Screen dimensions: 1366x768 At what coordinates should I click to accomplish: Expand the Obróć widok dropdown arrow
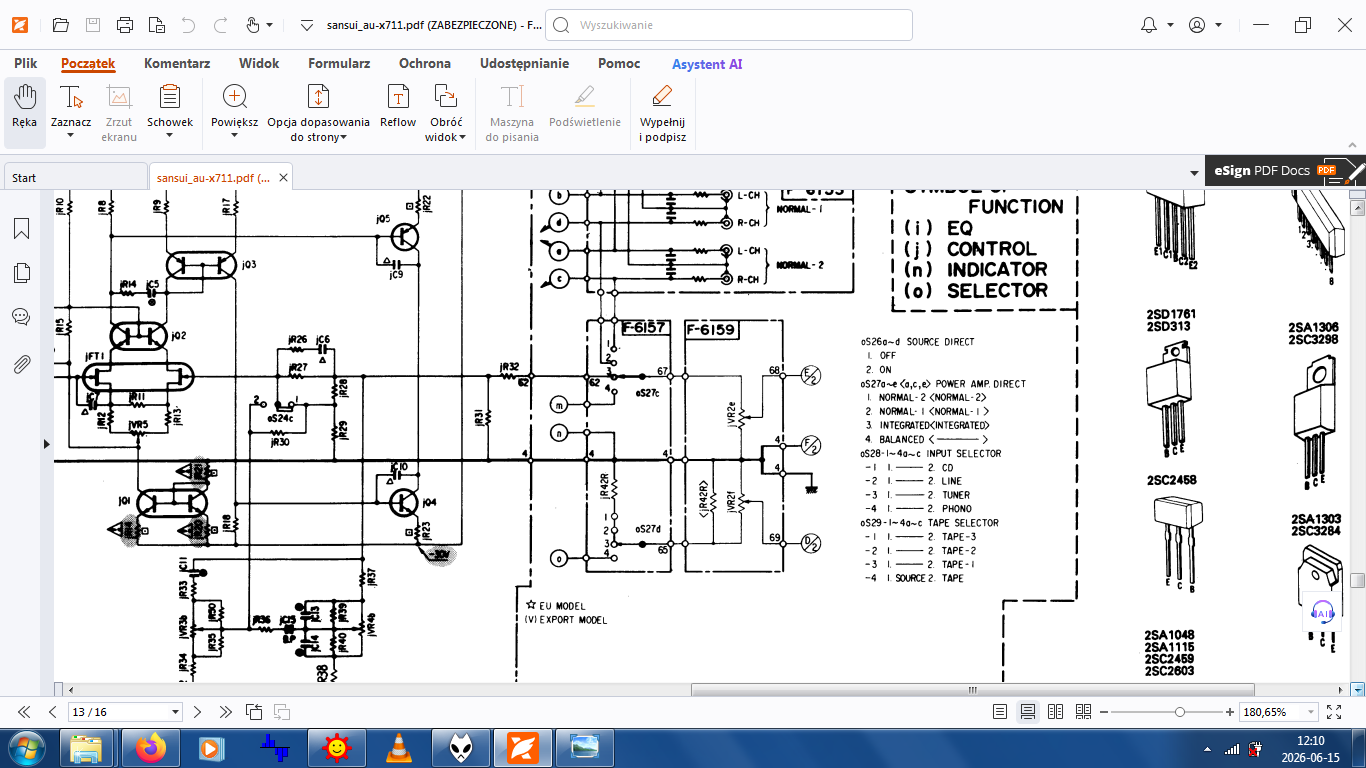[462, 138]
